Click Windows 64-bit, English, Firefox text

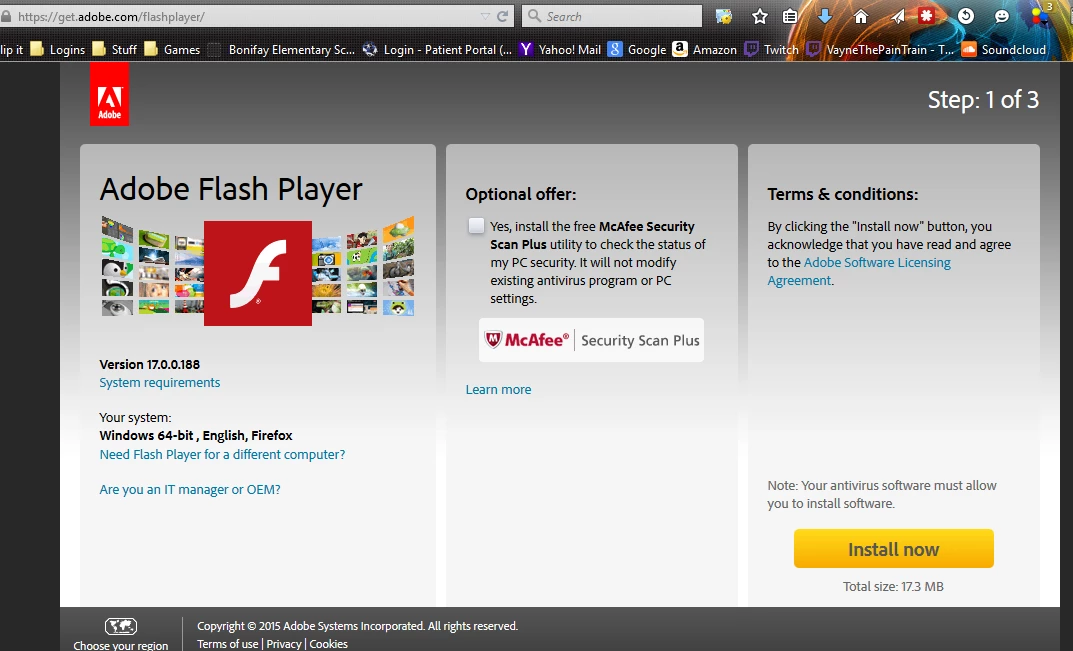[196, 436]
